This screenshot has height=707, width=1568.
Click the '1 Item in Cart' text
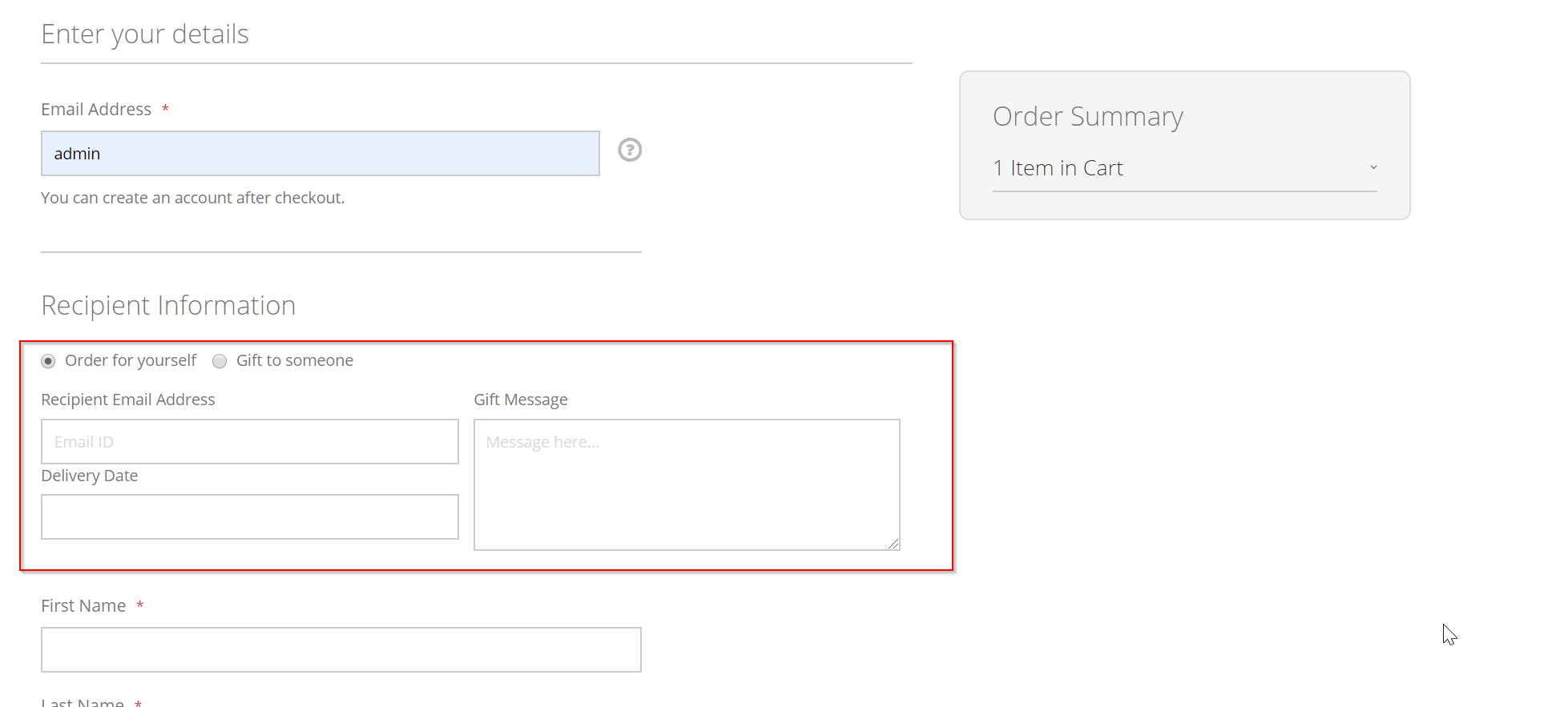coord(1058,168)
